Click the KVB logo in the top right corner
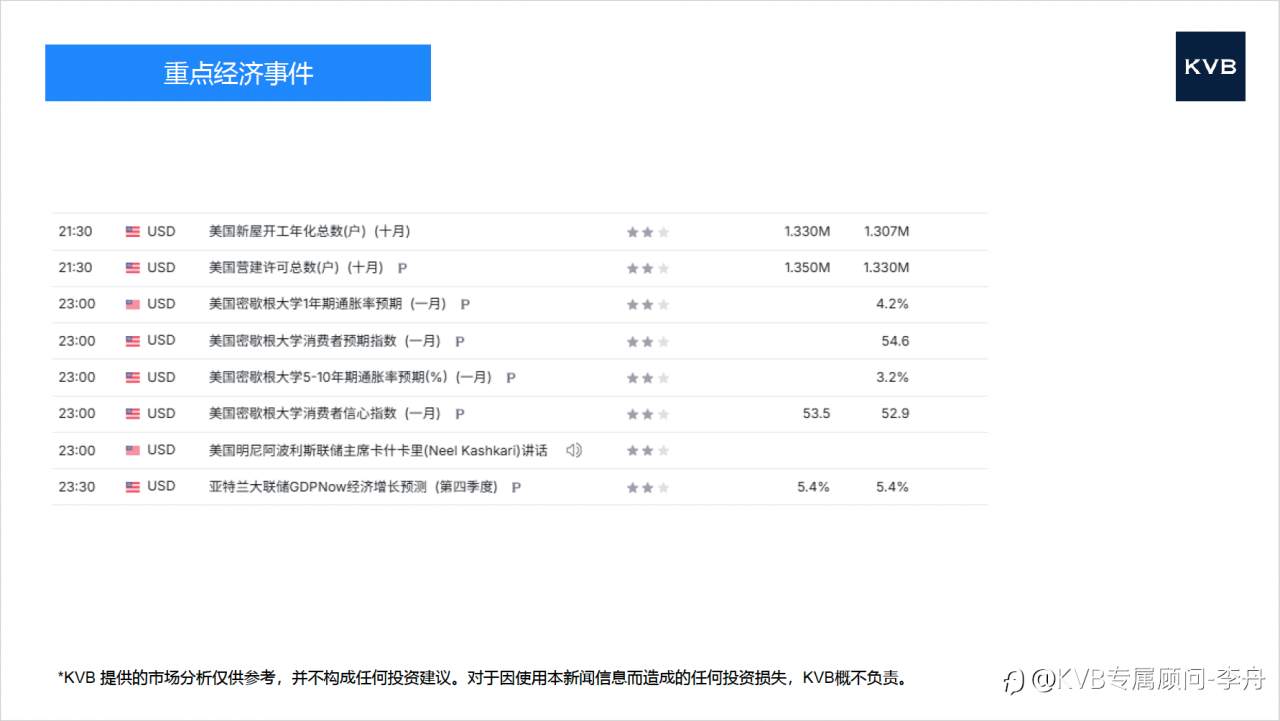 point(1210,66)
